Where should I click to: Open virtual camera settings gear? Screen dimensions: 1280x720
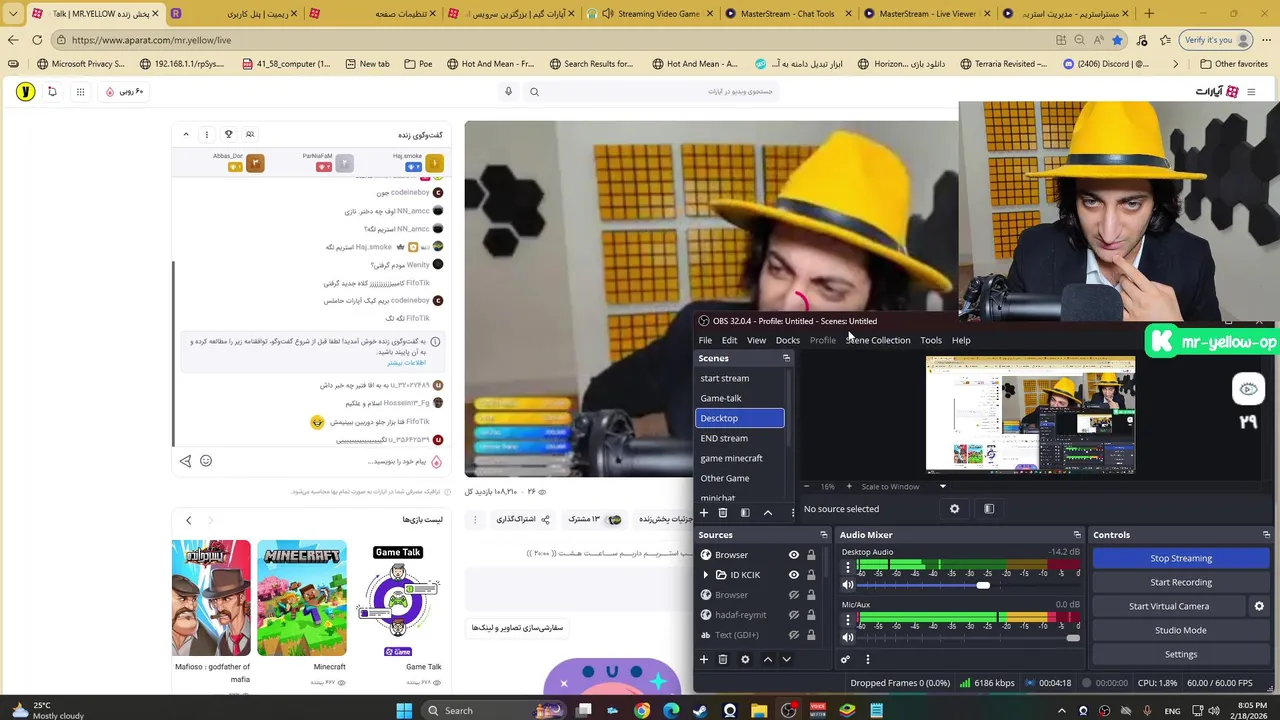[x=1259, y=606]
